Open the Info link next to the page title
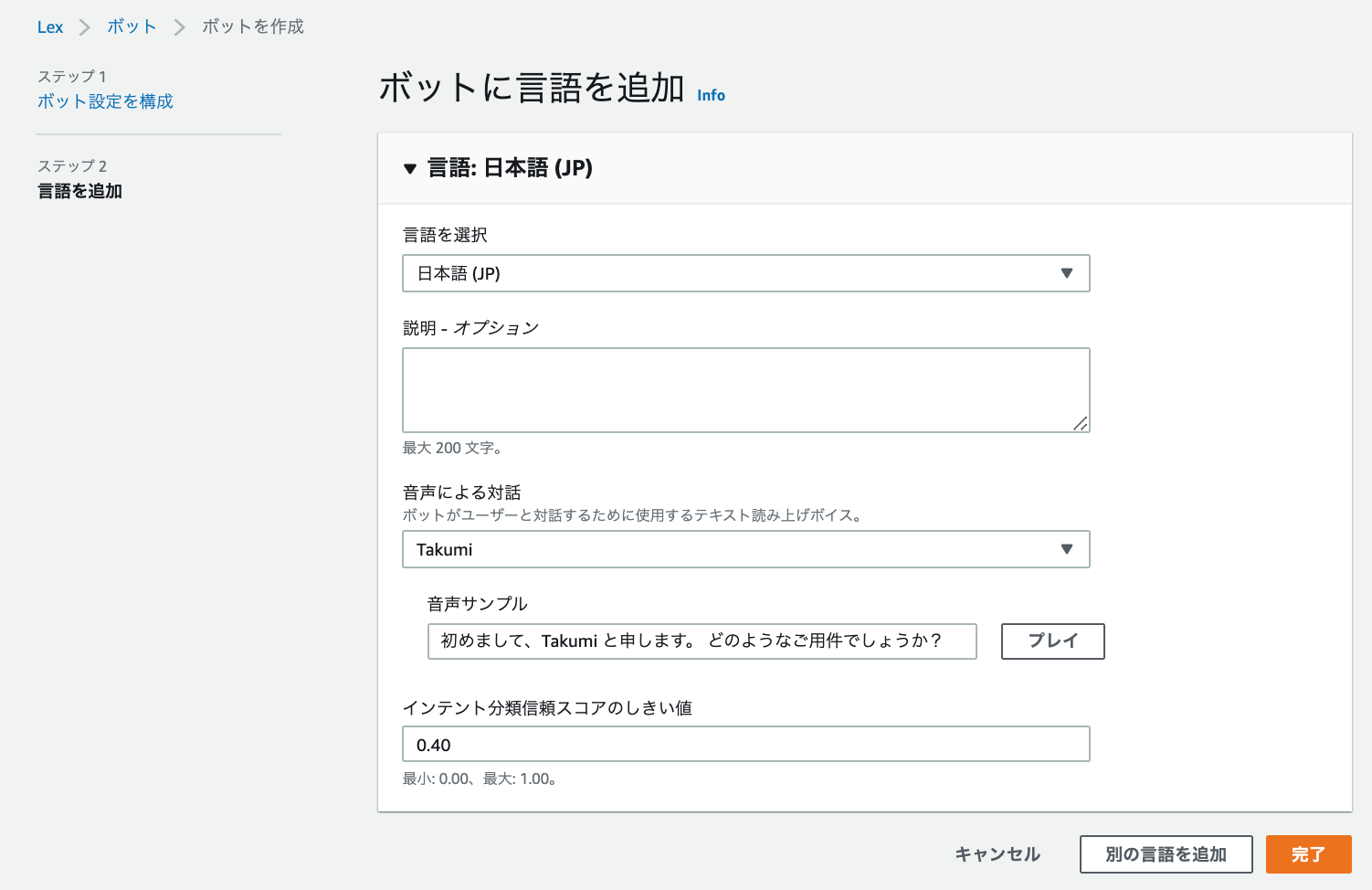The width and height of the screenshot is (1372, 890). coord(711,94)
